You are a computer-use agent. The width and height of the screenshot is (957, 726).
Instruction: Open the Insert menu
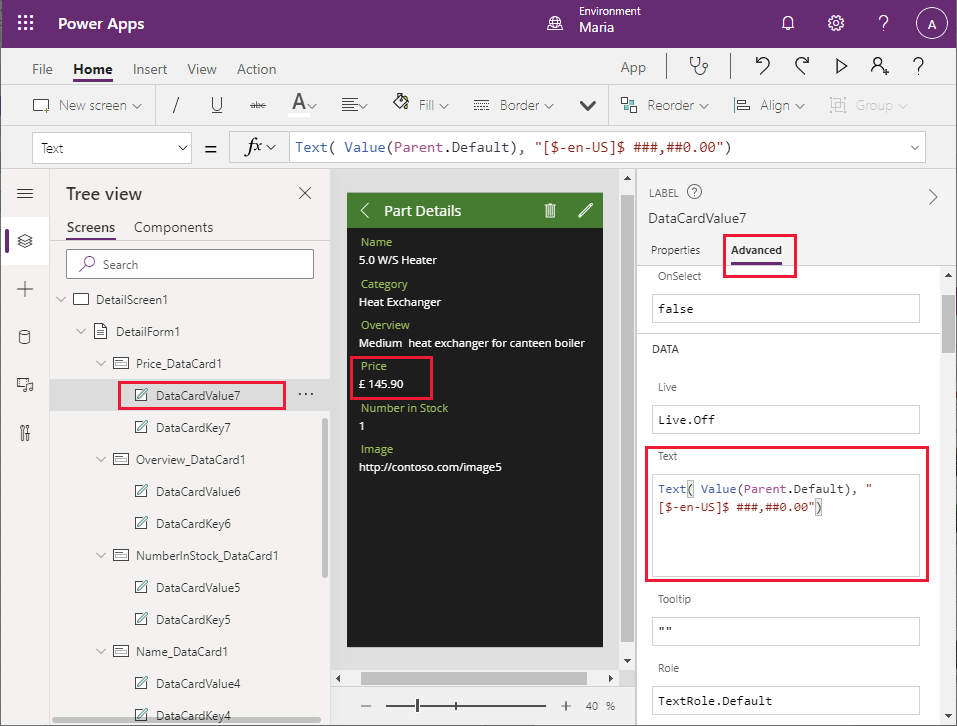(150, 69)
